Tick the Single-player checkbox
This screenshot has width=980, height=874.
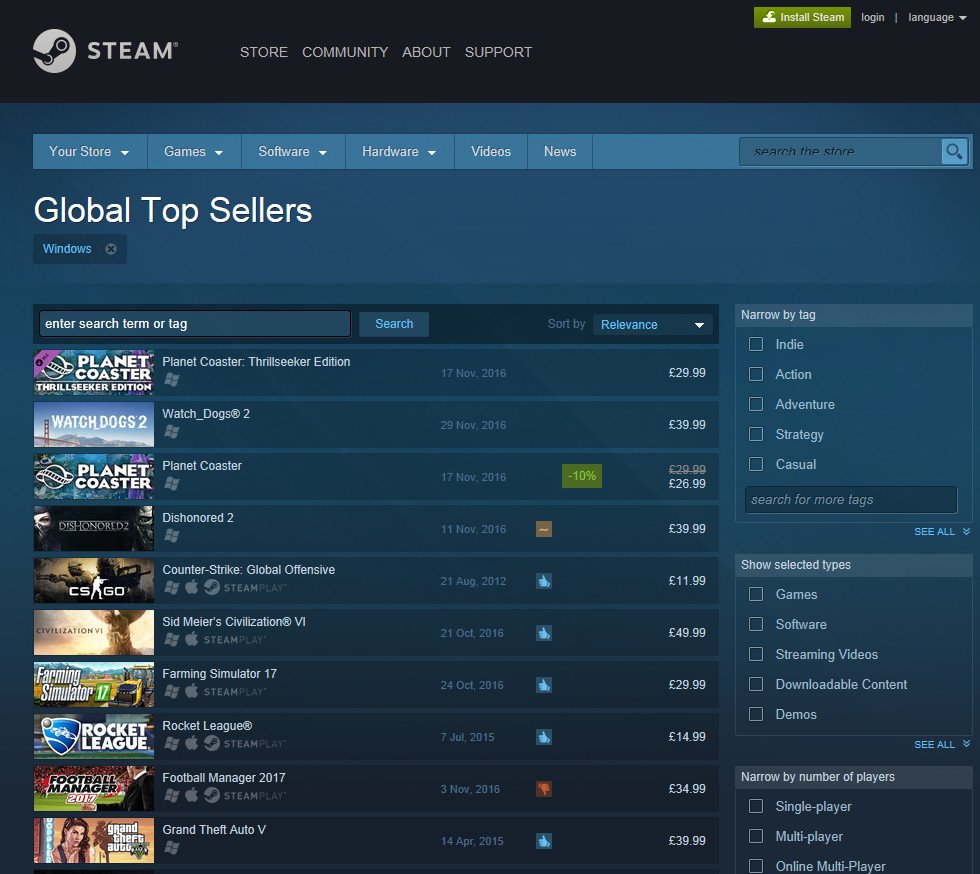point(756,806)
